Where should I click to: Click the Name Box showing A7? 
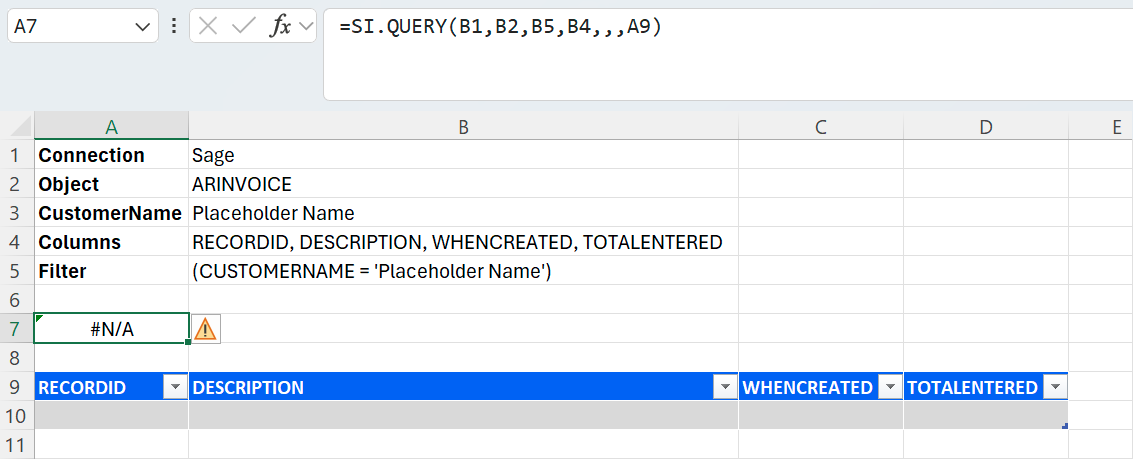(70, 28)
